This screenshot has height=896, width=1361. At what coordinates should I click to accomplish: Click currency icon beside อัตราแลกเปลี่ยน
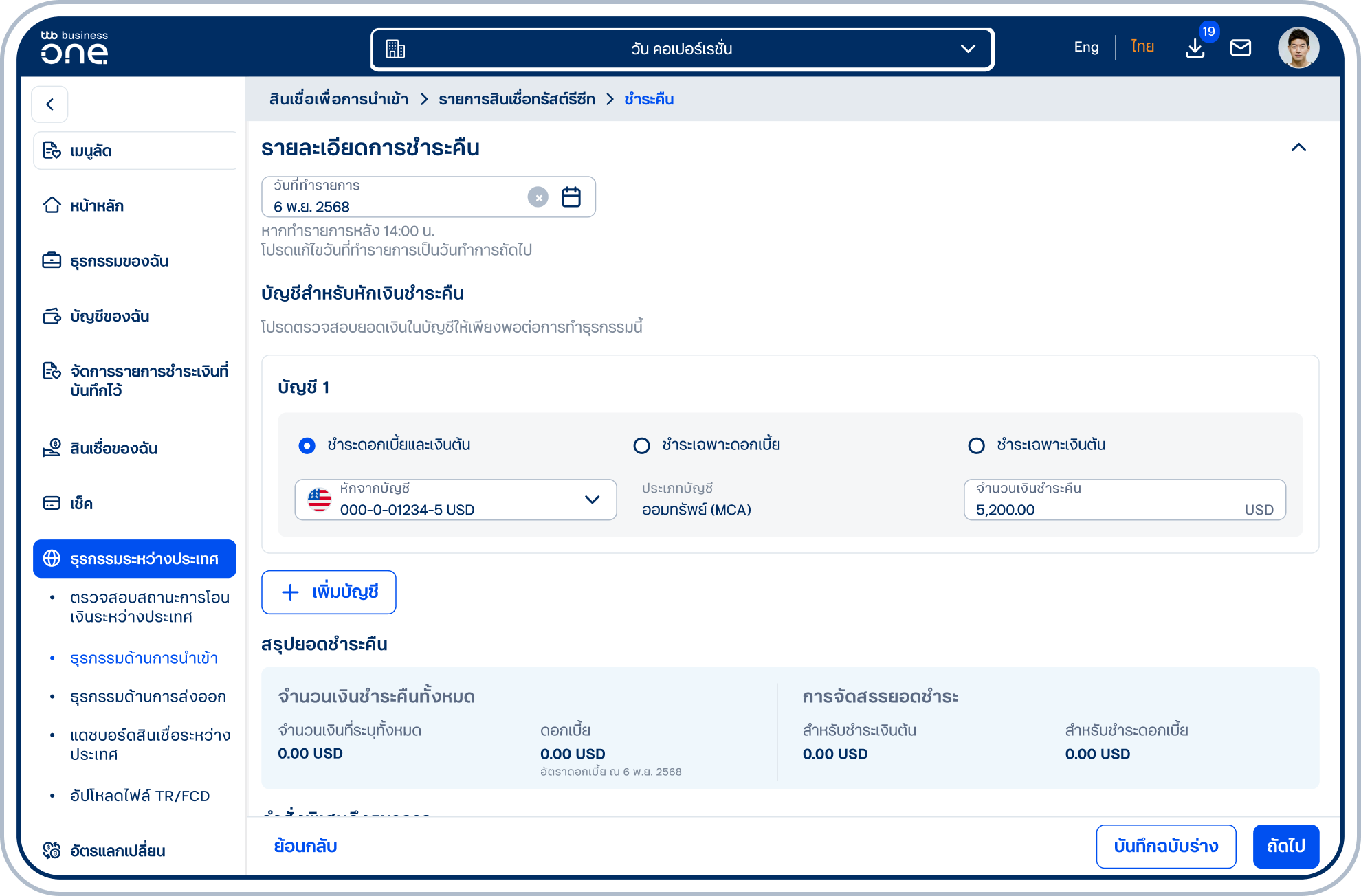52,851
